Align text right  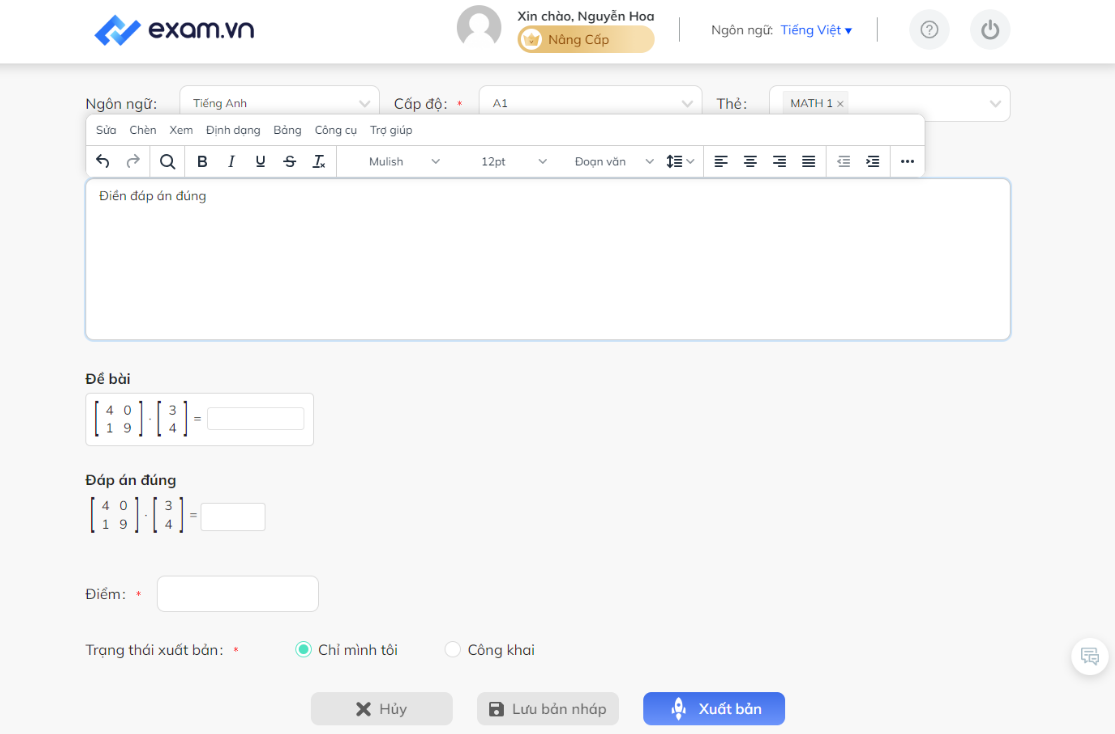(x=779, y=161)
